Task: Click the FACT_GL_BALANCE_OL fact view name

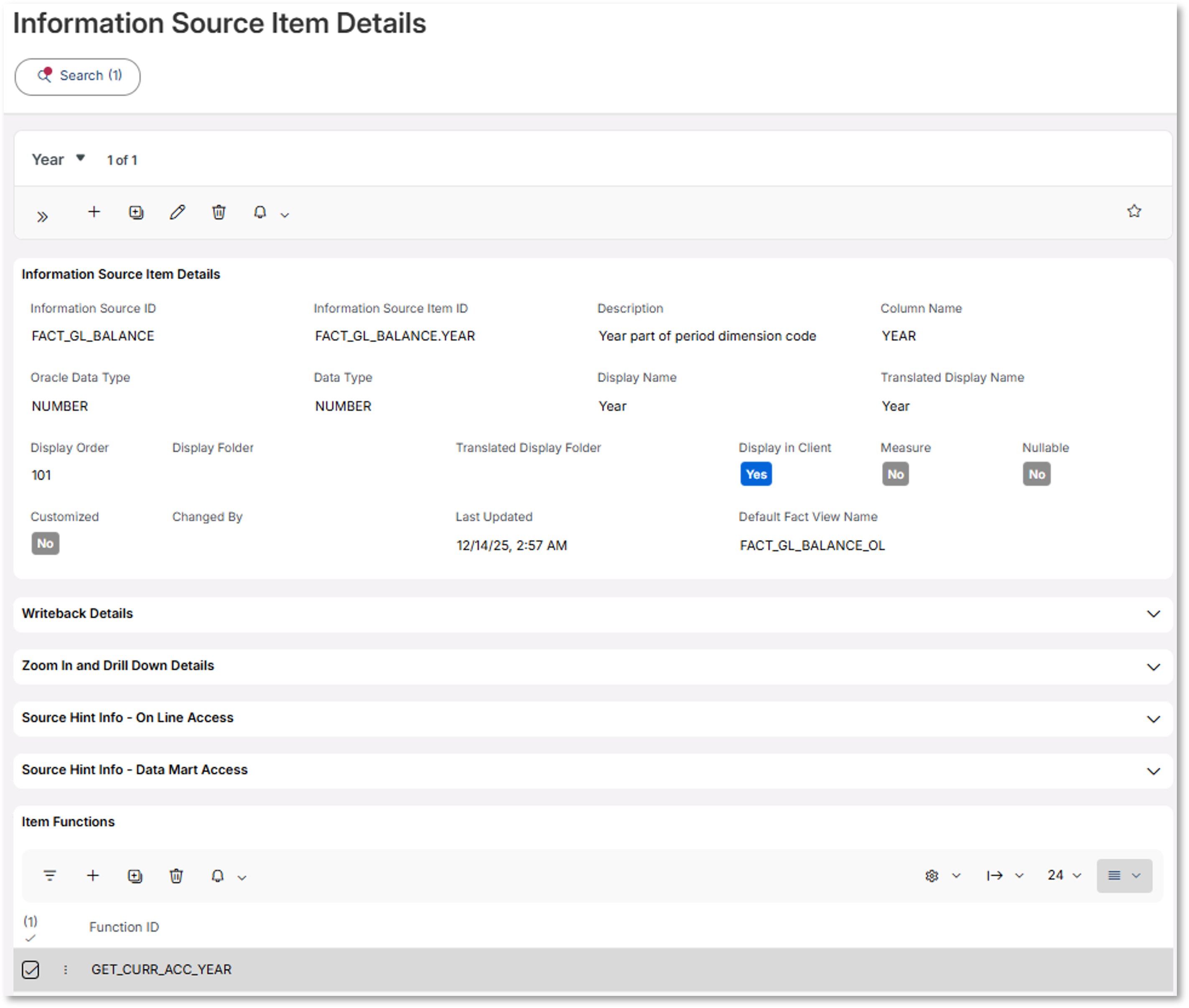Action: (812, 546)
